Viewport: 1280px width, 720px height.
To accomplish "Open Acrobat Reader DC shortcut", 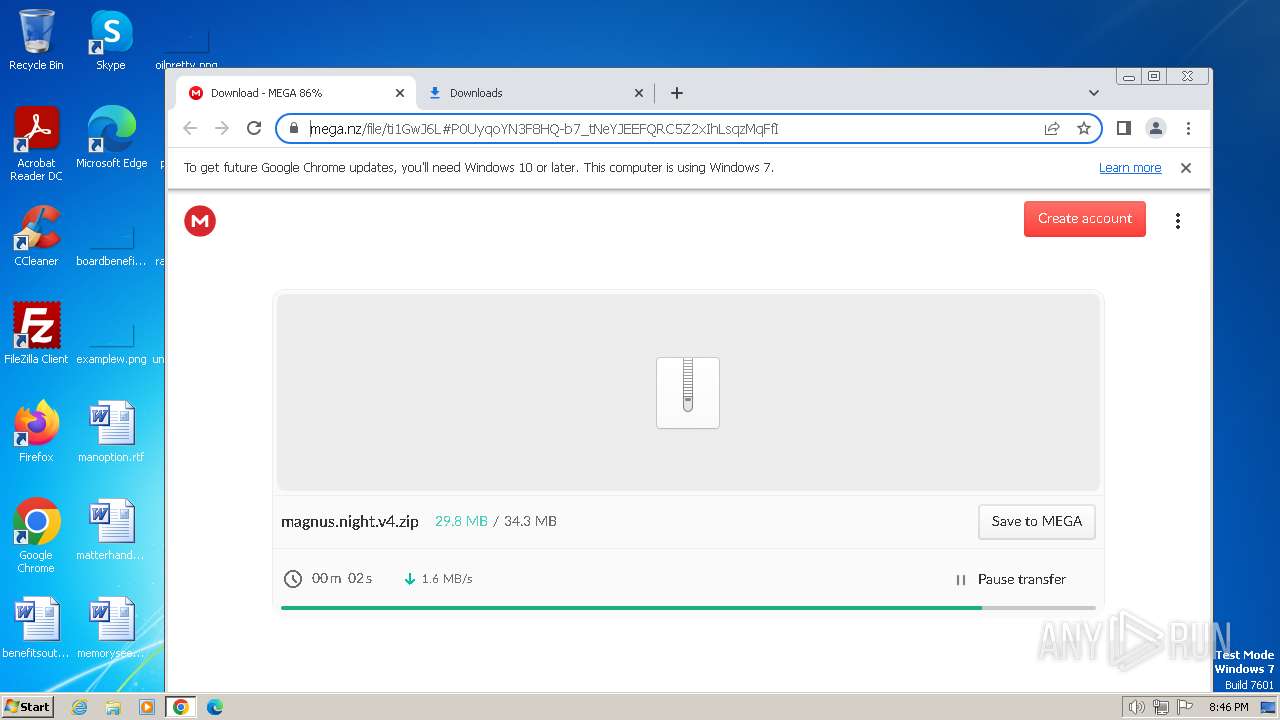I will point(36,144).
